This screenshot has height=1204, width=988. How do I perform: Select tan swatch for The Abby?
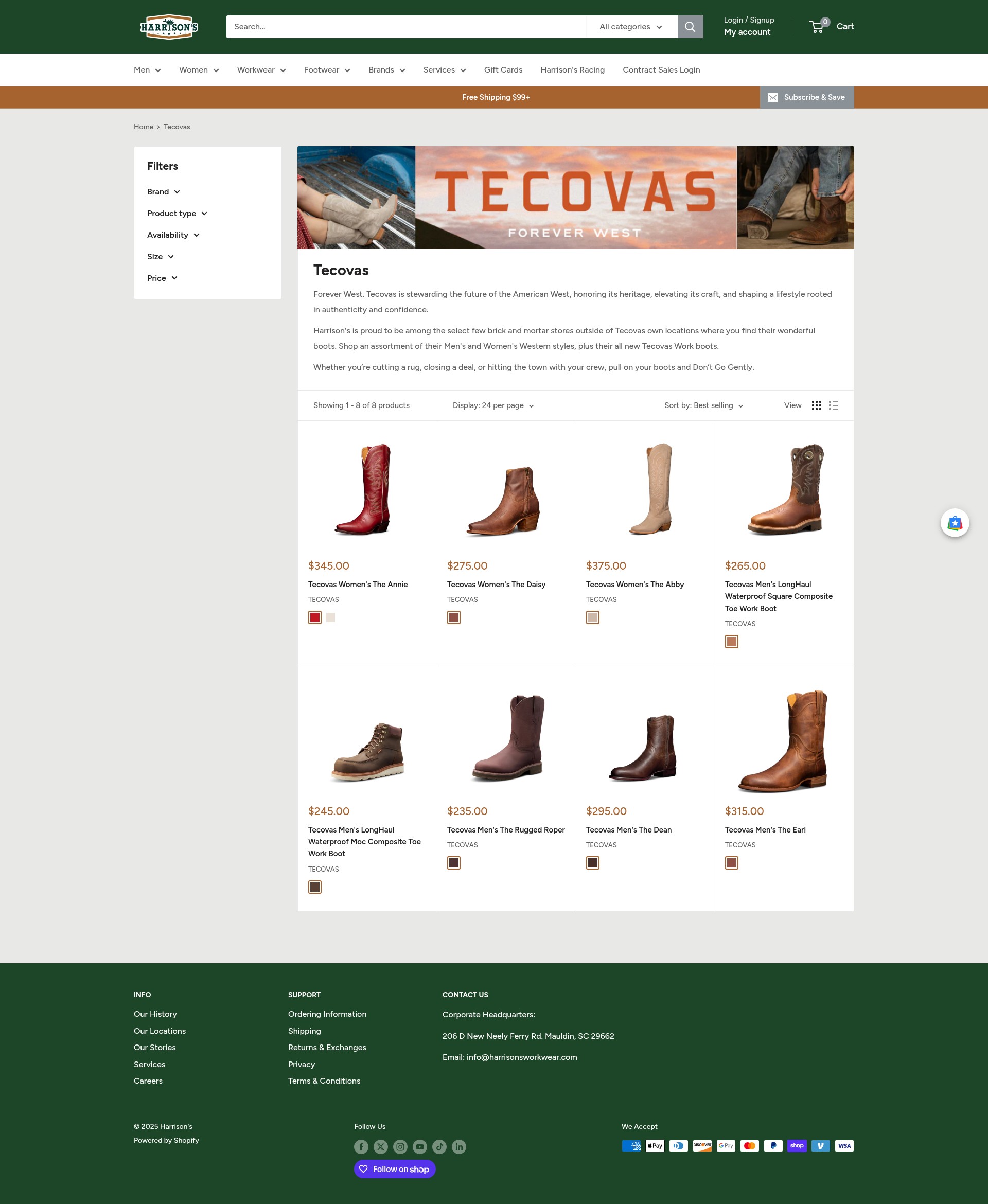(592, 617)
